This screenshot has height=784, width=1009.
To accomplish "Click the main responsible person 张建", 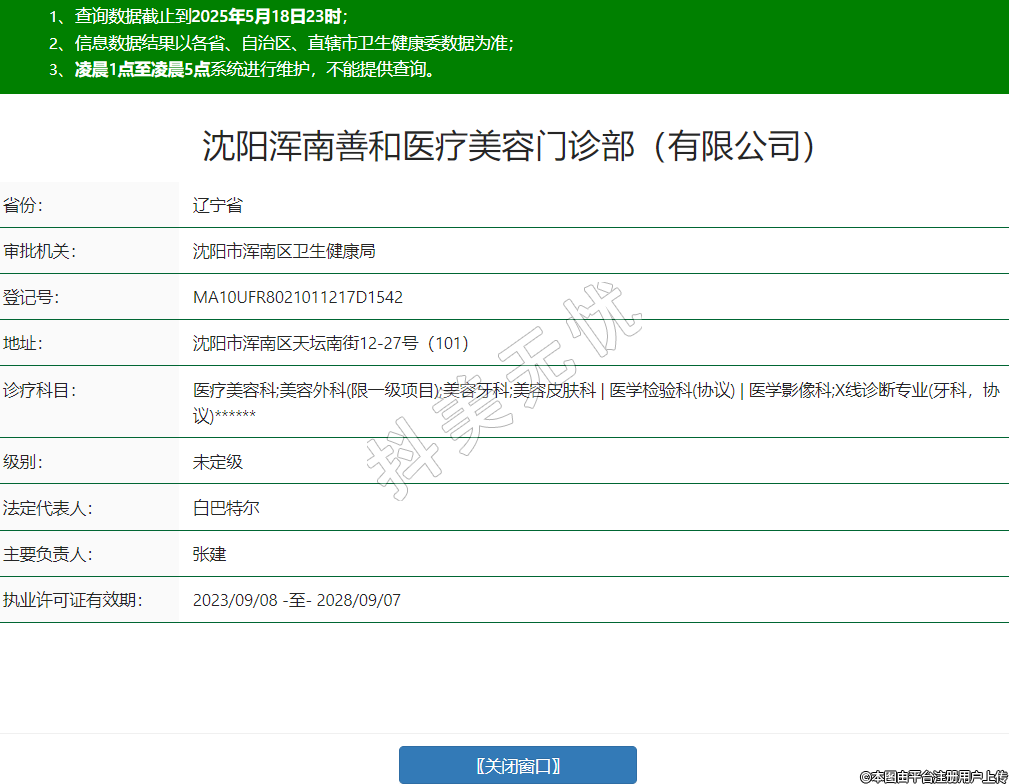I will click(x=210, y=554).
